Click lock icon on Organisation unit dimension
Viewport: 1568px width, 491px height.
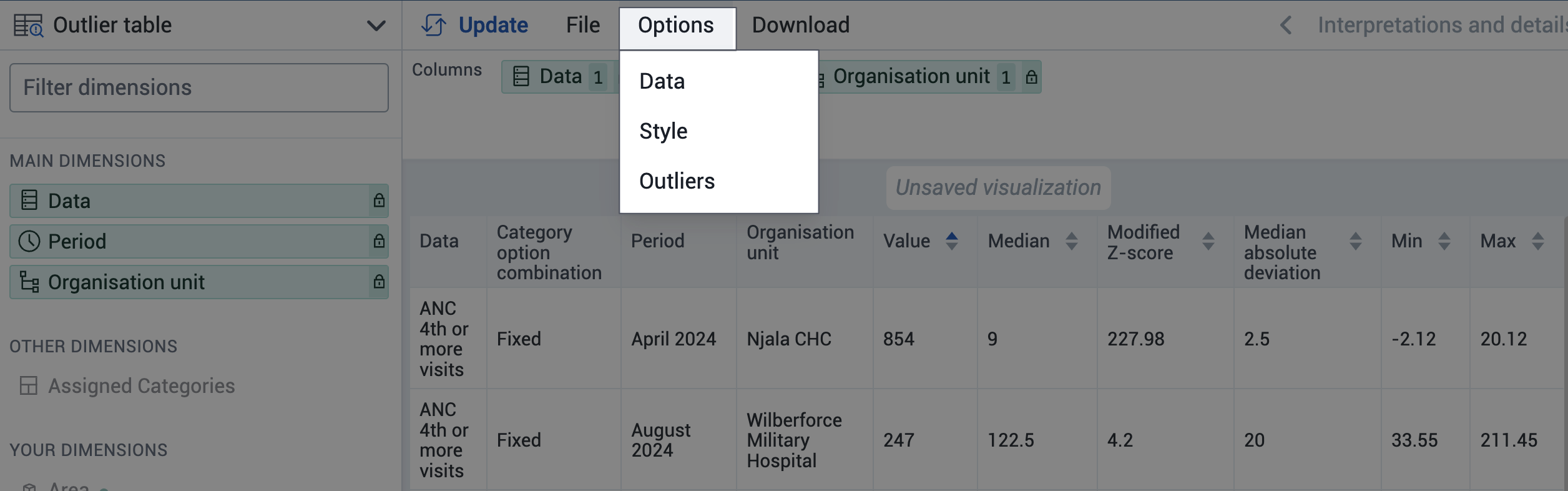point(379,282)
